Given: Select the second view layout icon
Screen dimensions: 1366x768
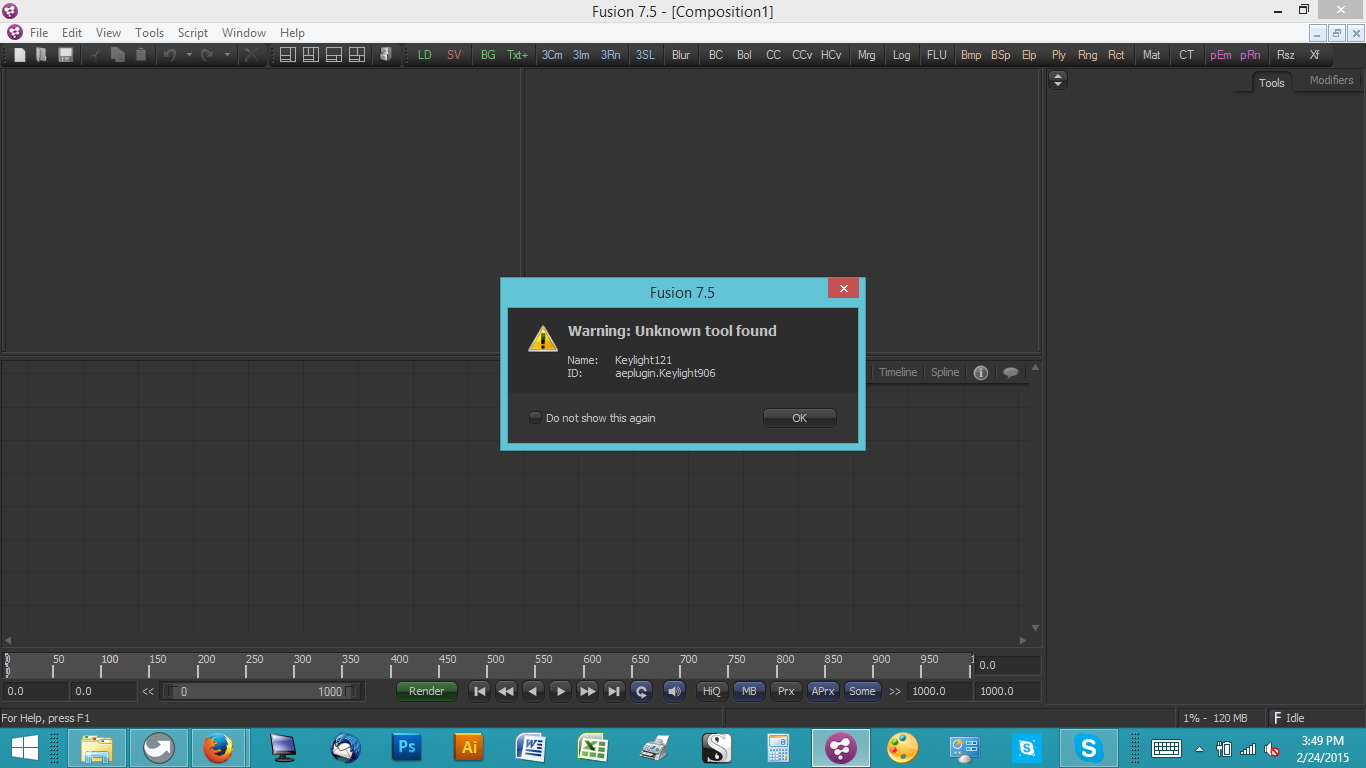Looking at the screenshot, I should [311, 55].
